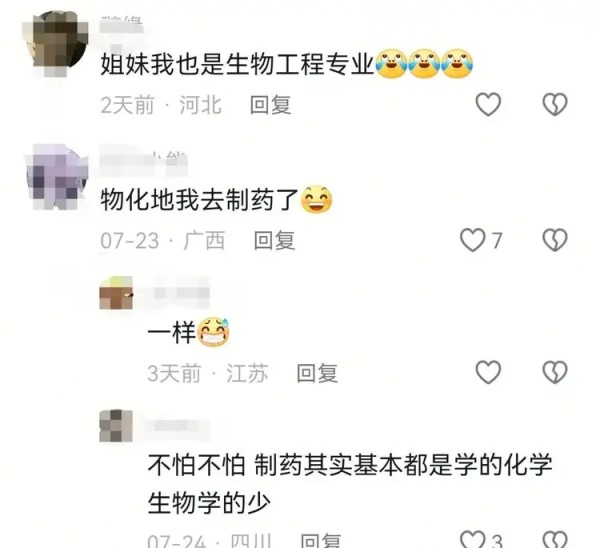Reply to the 江苏 comment posted 3天前
Screen dimensions: 600x548
click(x=317, y=373)
